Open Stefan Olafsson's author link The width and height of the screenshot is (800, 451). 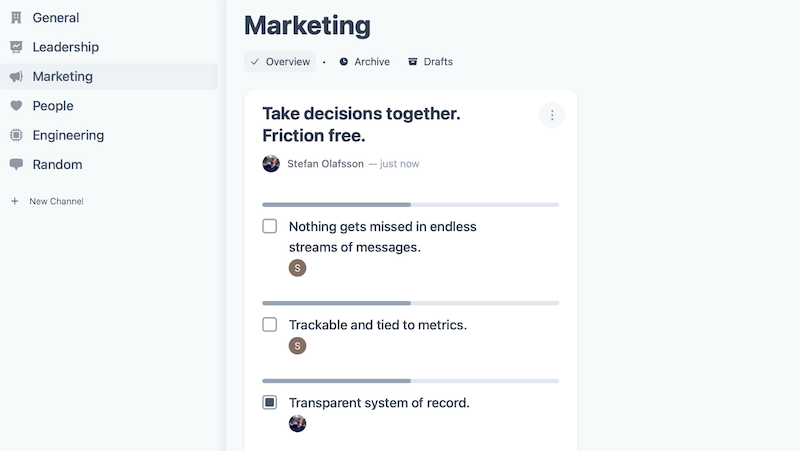326,164
